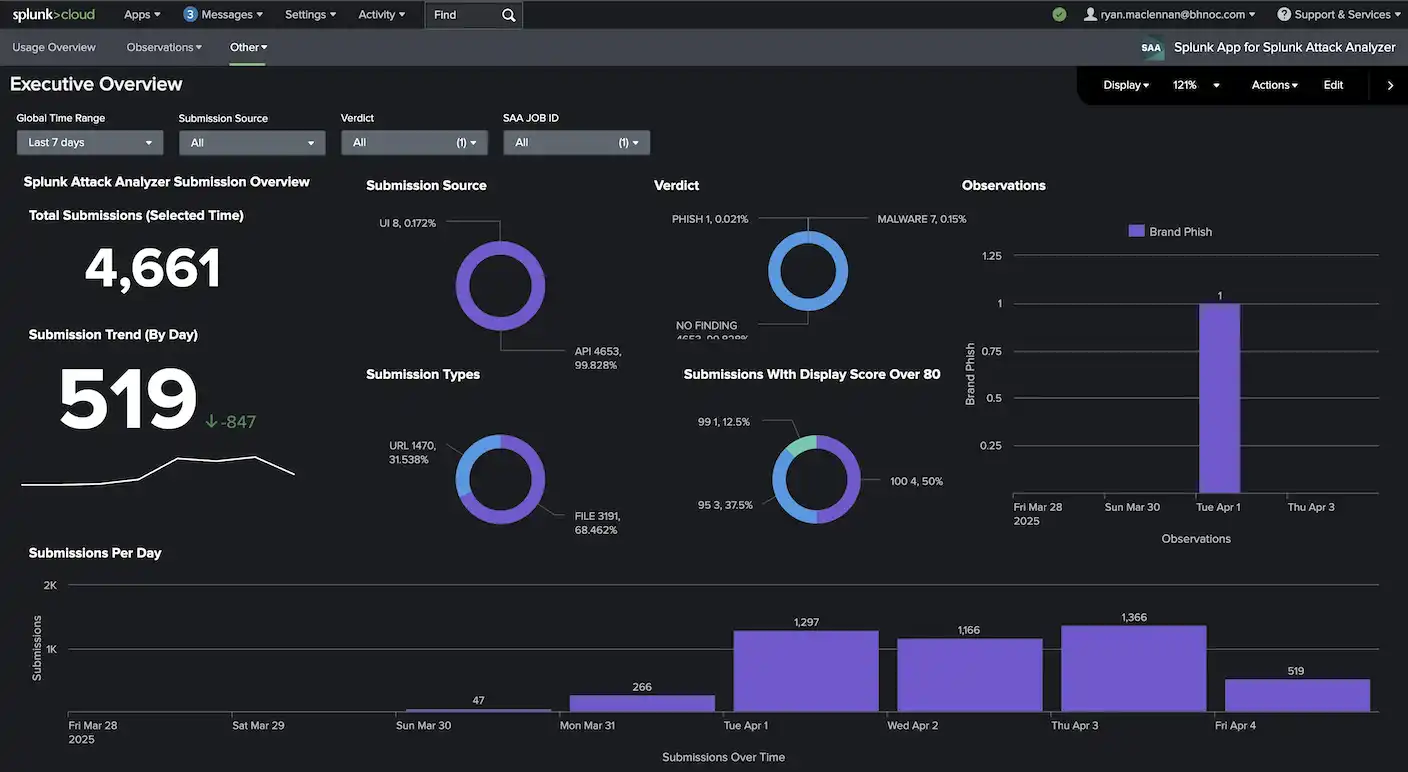Image resolution: width=1408 pixels, height=772 pixels.
Task: Click the Messages notification icon showing 3
Action: pos(189,14)
